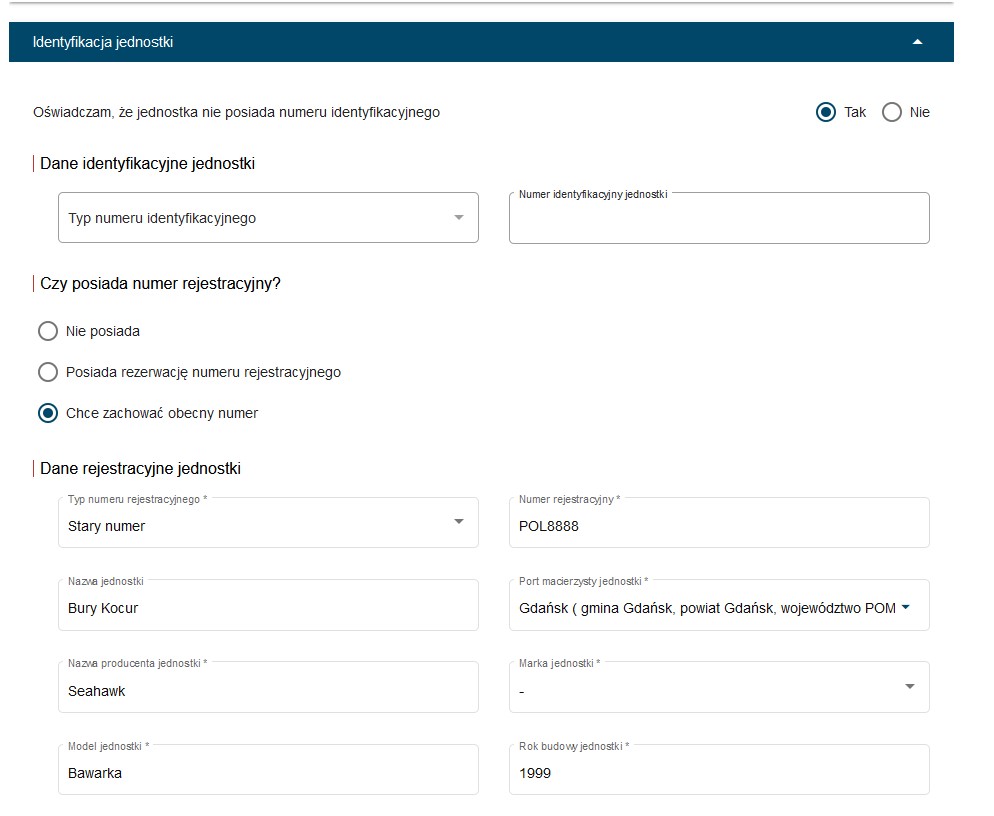This screenshot has height=816, width=994.
Task: Open the Marka jednostki dropdown arrow
Action: coord(910,687)
